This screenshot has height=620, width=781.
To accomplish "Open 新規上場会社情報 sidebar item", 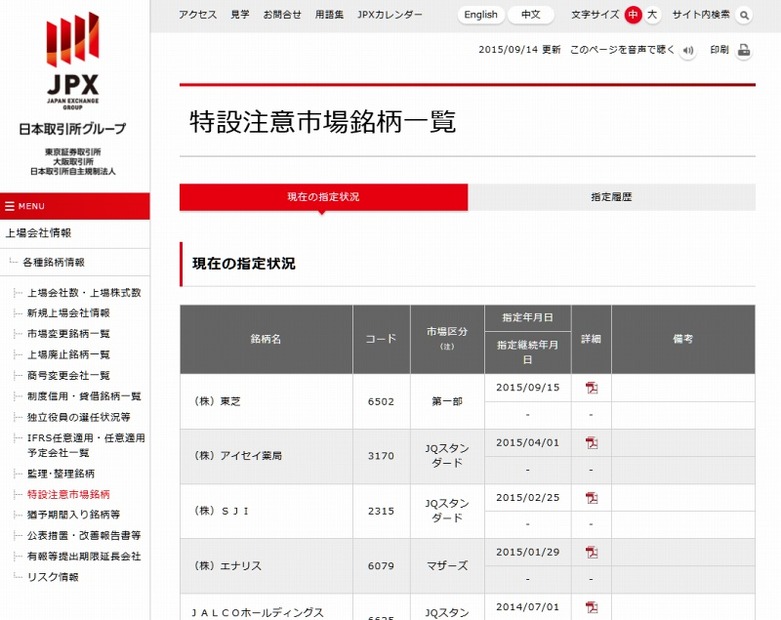I will click(x=69, y=313).
